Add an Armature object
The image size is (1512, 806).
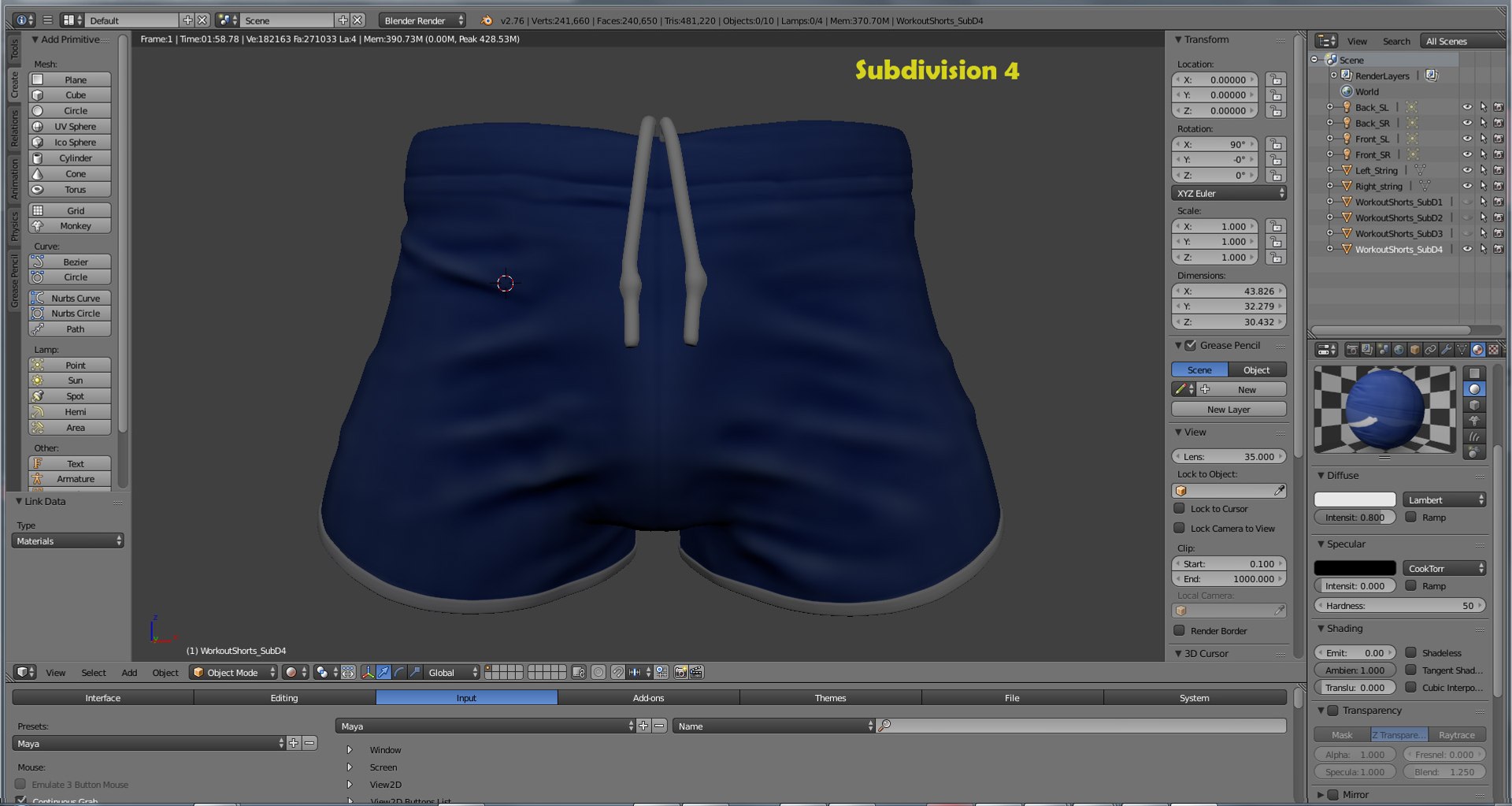coord(69,479)
